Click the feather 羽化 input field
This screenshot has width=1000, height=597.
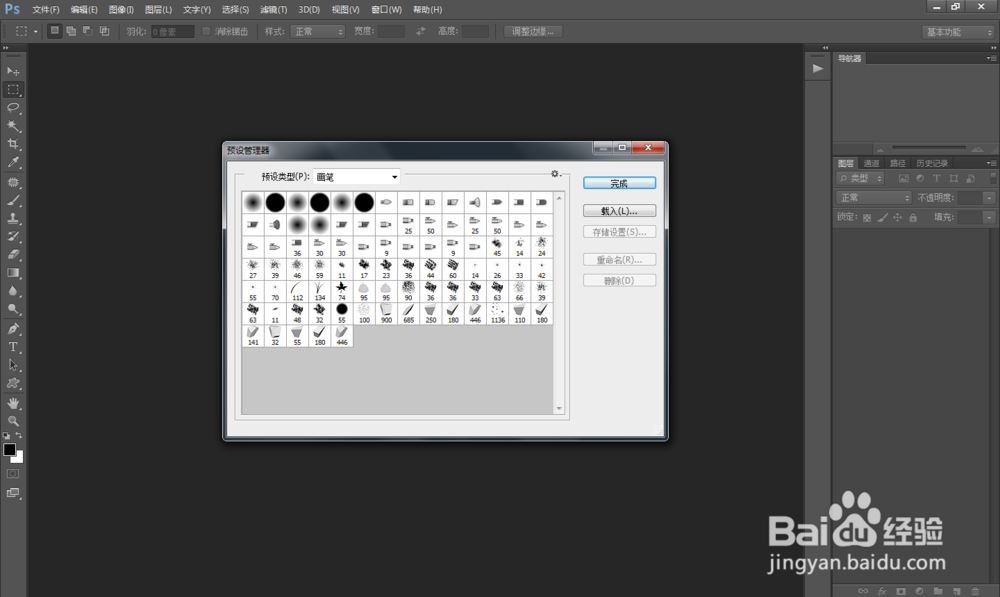point(173,31)
